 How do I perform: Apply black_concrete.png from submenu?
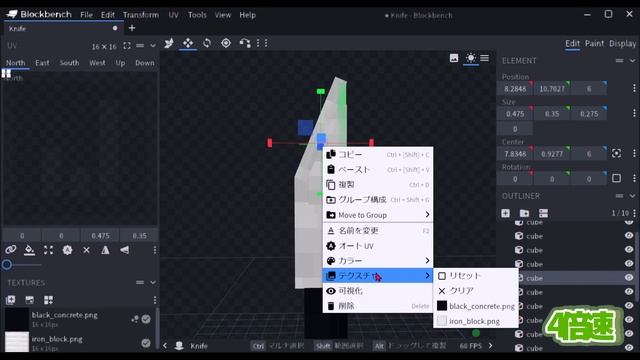pyautogui.click(x=476, y=306)
